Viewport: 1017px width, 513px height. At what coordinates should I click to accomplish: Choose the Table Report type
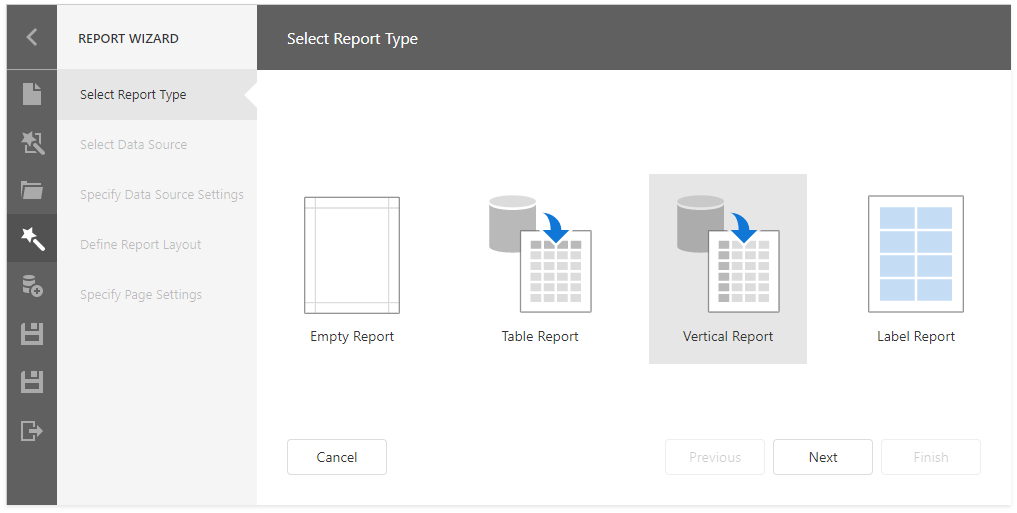click(x=540, y=270)
